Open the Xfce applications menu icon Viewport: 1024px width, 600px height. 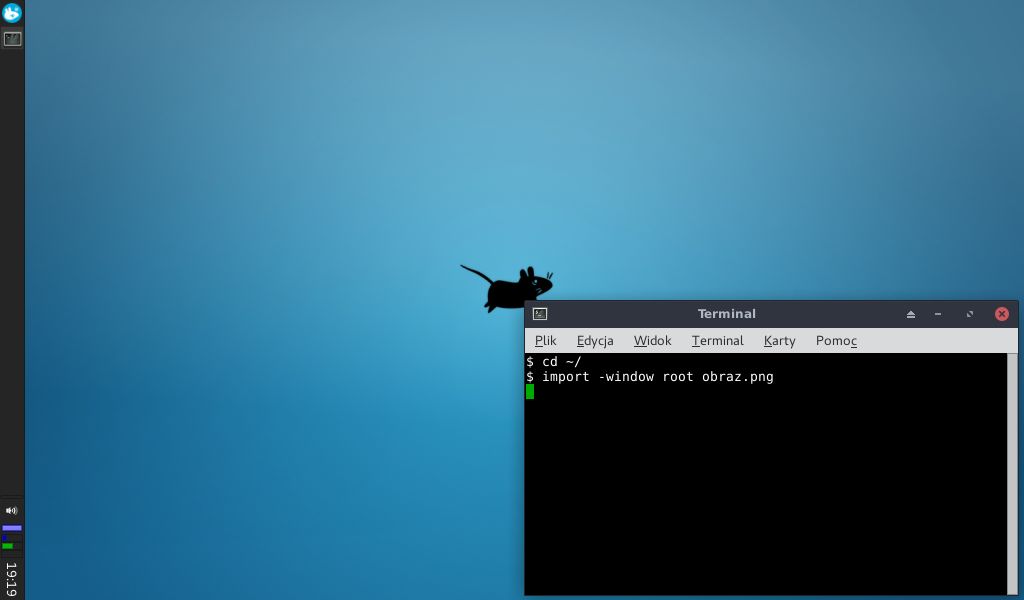(x=12, y=12)
